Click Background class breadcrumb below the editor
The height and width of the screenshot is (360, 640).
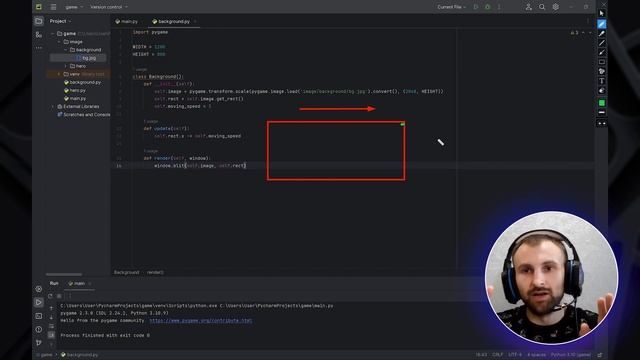(127, 272)
